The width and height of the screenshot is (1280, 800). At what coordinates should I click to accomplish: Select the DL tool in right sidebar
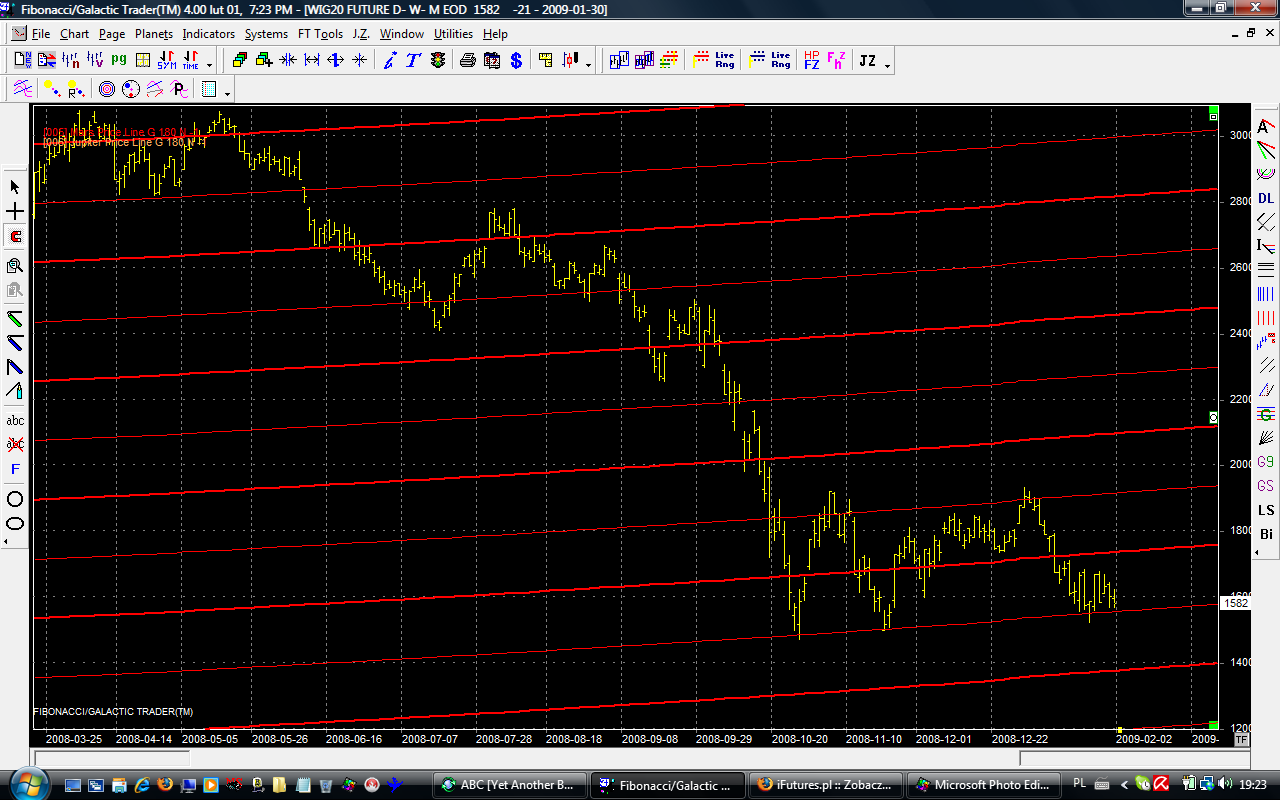[x=1266, y=198]
